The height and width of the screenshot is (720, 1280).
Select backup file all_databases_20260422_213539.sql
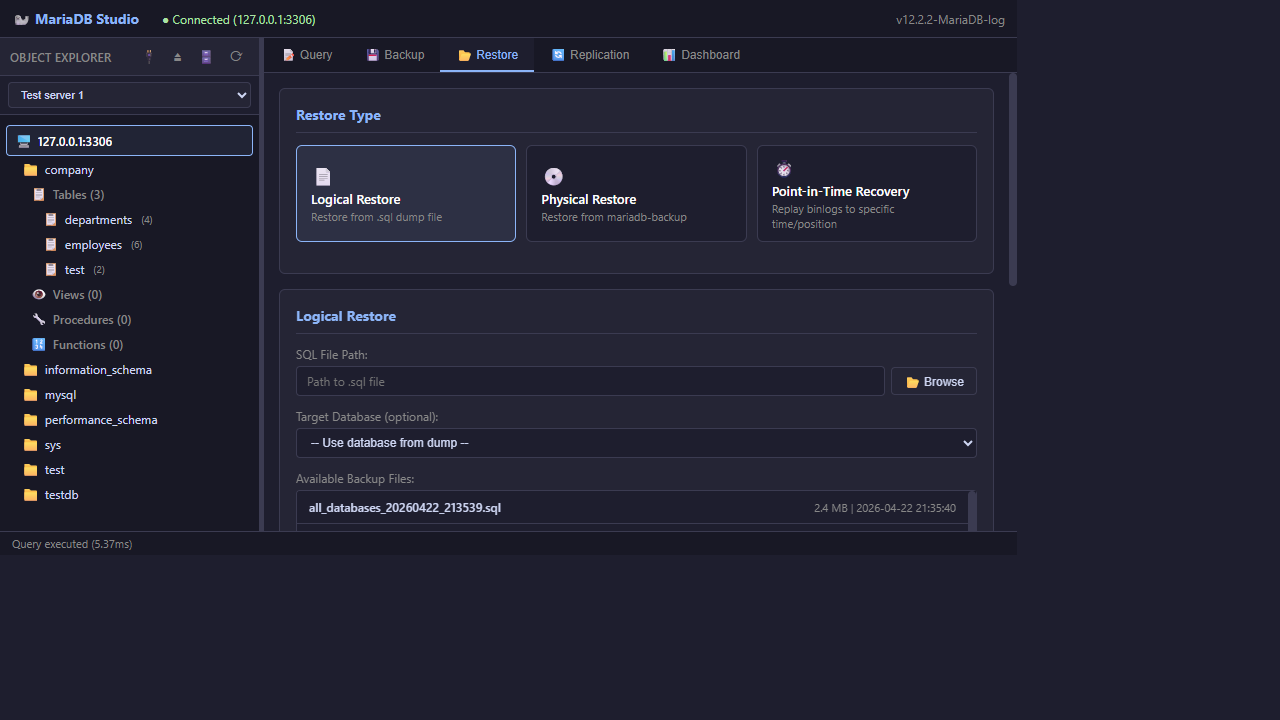632,508
